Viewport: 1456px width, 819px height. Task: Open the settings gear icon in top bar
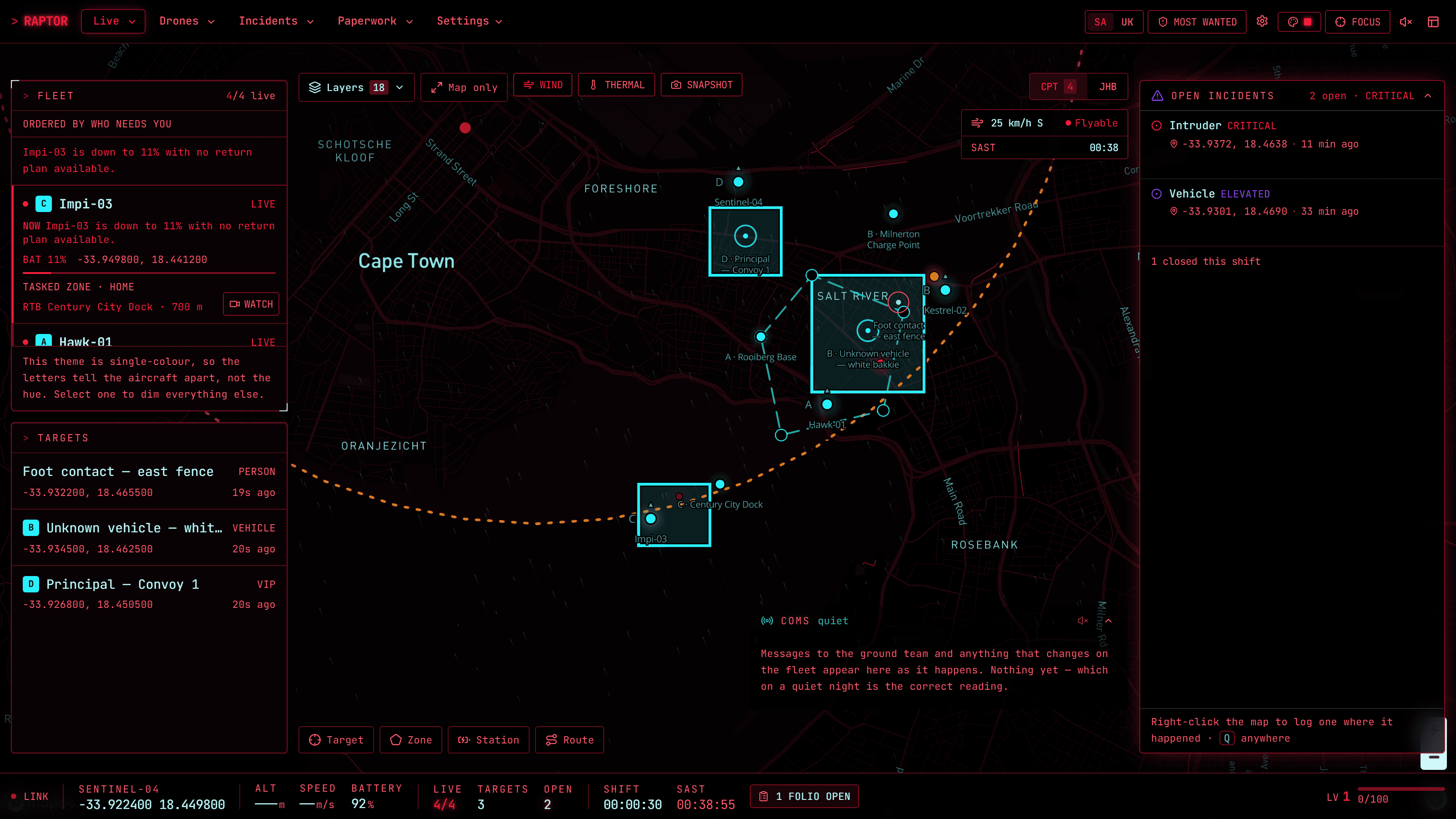[1262, 21]
